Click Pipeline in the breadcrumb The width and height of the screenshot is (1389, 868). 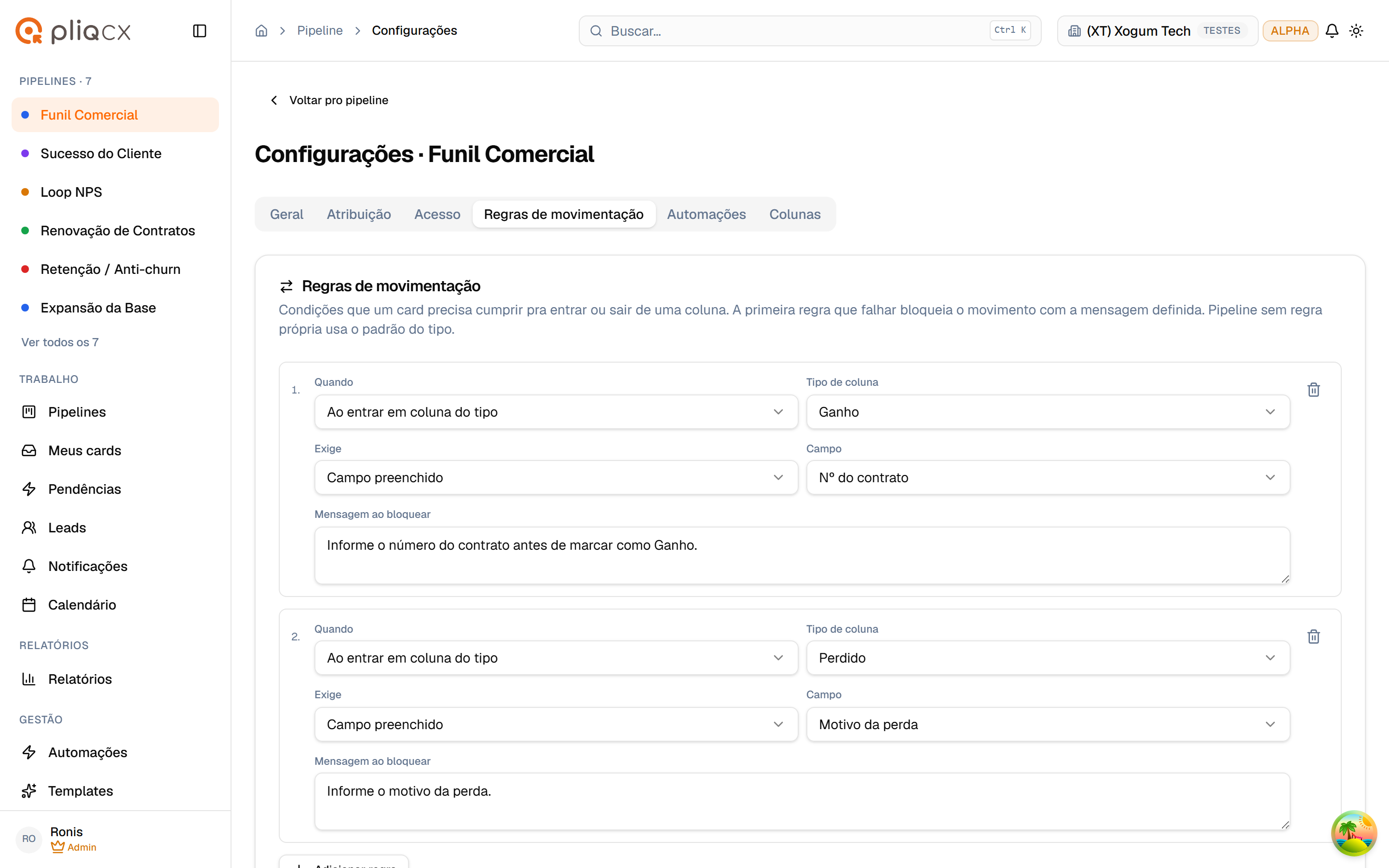coord(320,30)
